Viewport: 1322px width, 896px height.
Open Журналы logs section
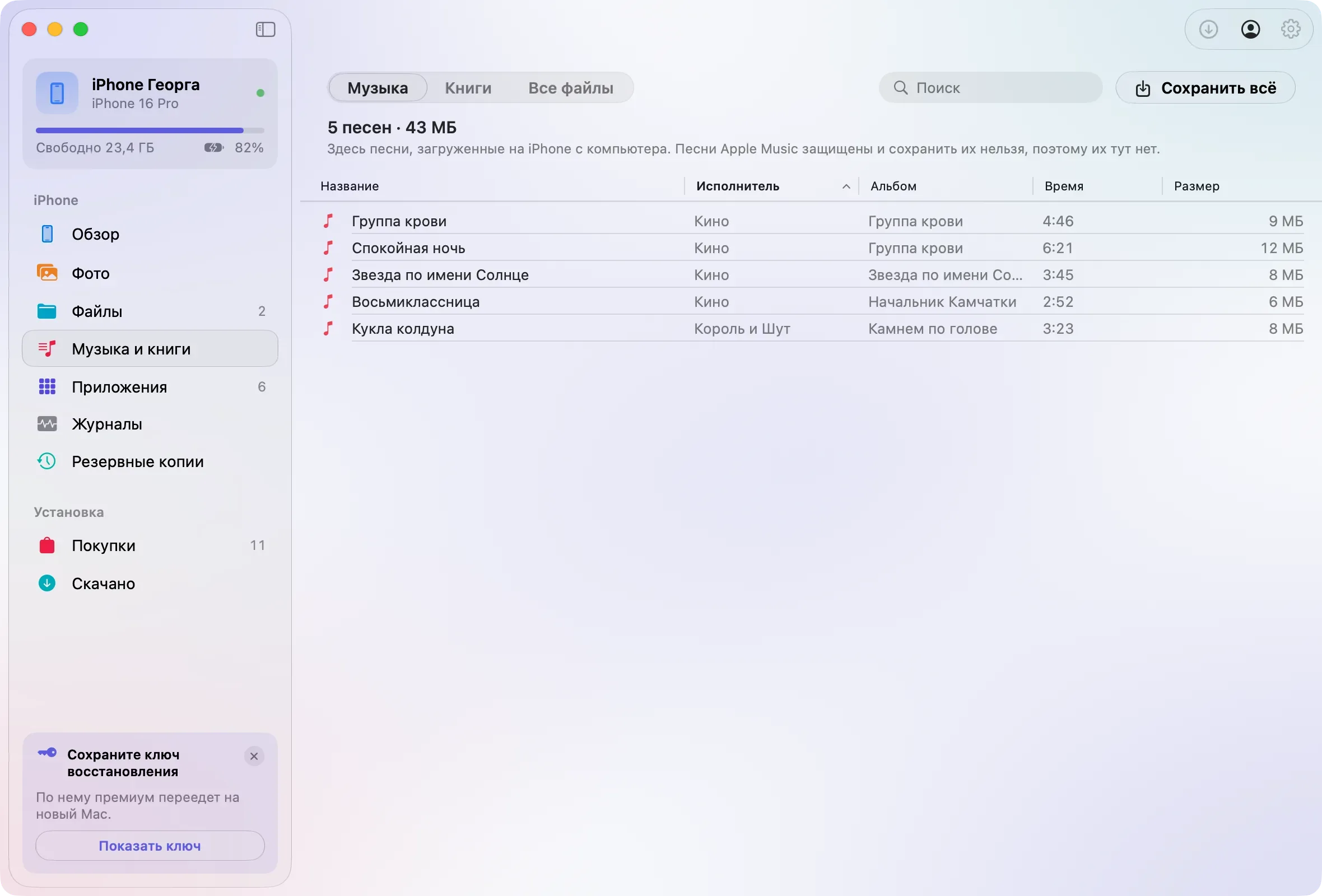pos(150,424)
